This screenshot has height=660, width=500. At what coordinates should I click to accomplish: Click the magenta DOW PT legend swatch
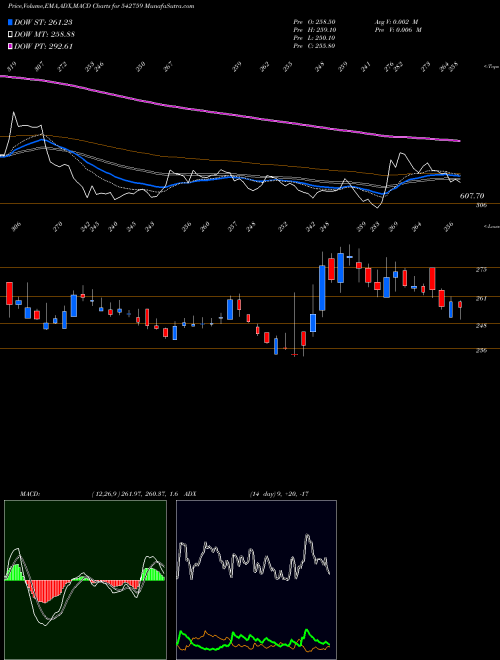pos(10,46)
